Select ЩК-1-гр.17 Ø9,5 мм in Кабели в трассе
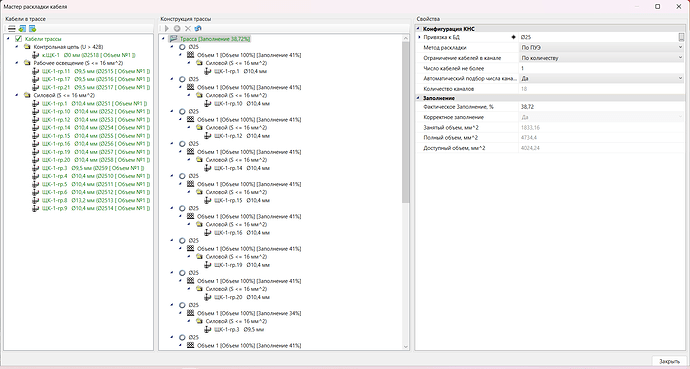This screenshot has height=369, width=690. (x=95, y=79)
